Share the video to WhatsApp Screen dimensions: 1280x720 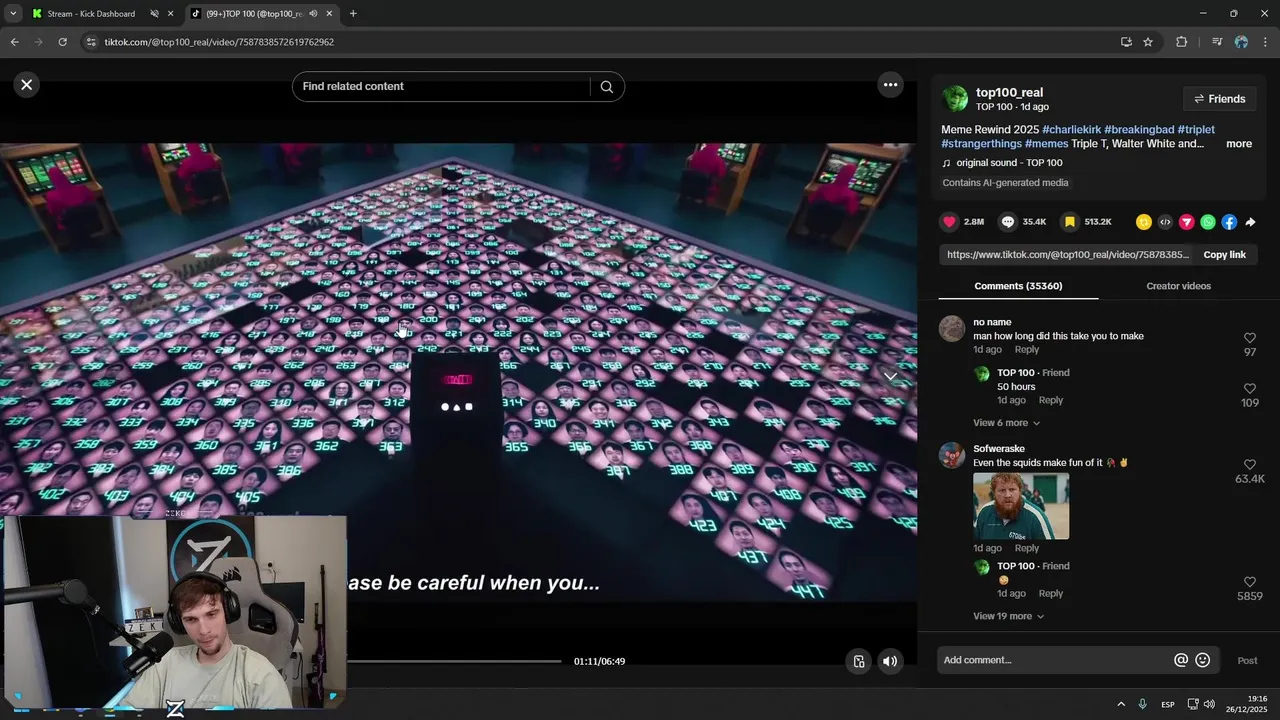point(1208,222)
